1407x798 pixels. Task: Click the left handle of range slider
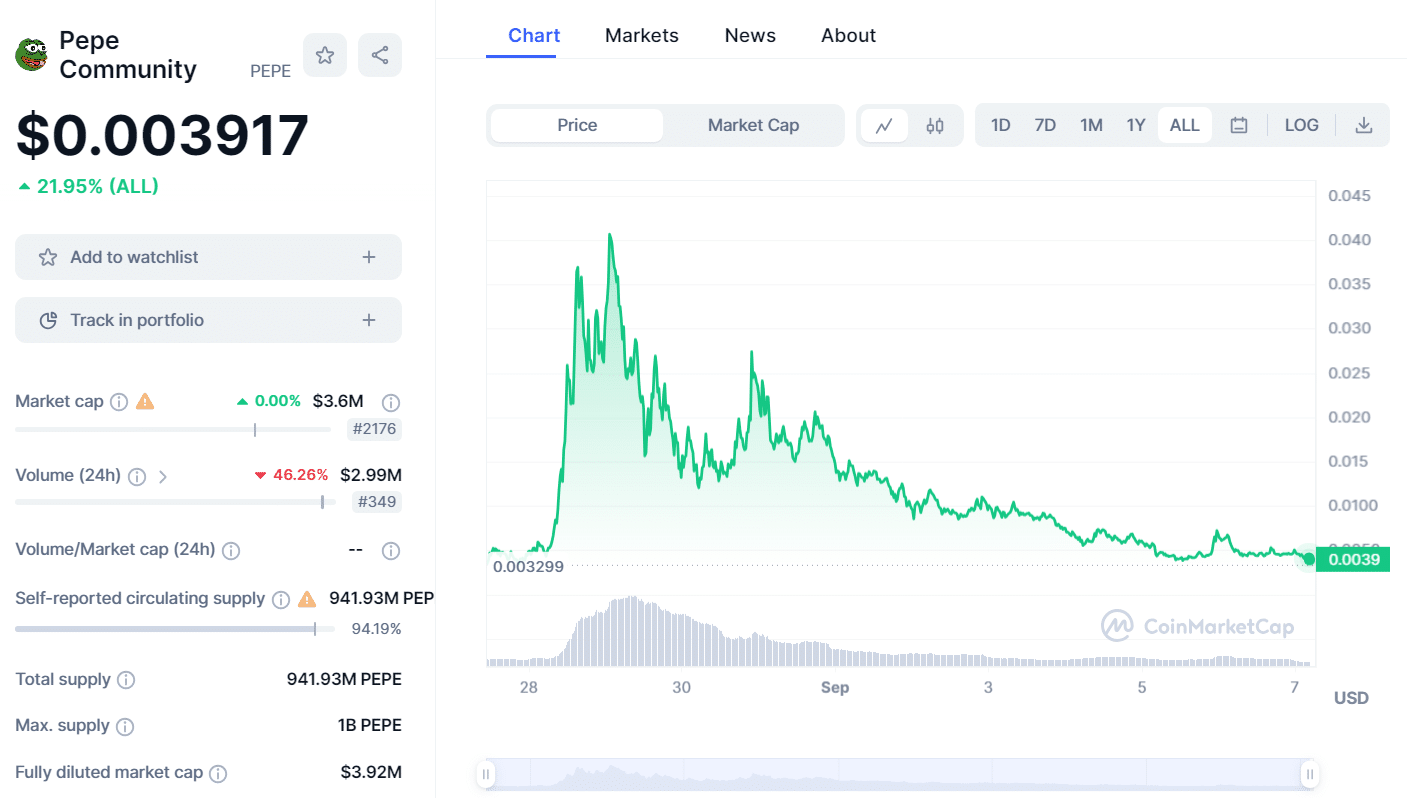click(x=486, y=773)
